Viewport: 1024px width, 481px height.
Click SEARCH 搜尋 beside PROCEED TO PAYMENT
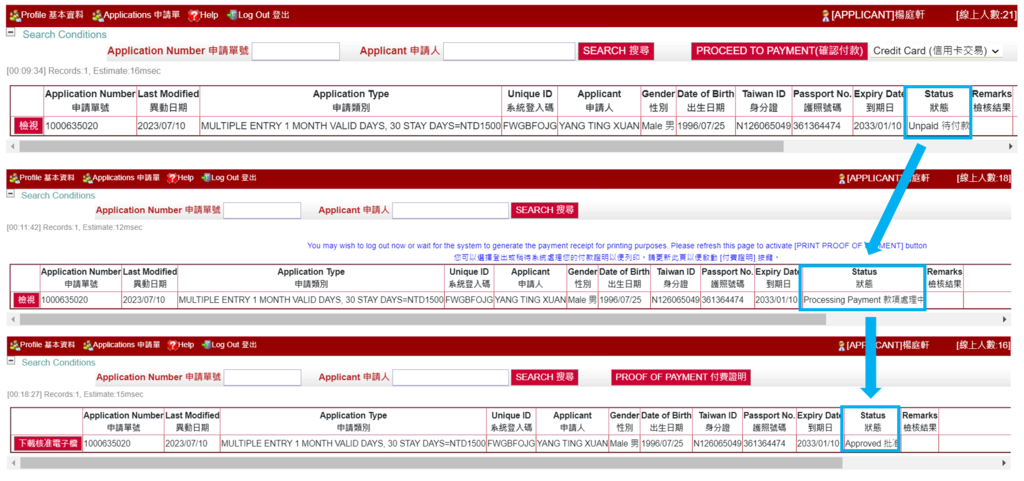[x=615, y=51]
